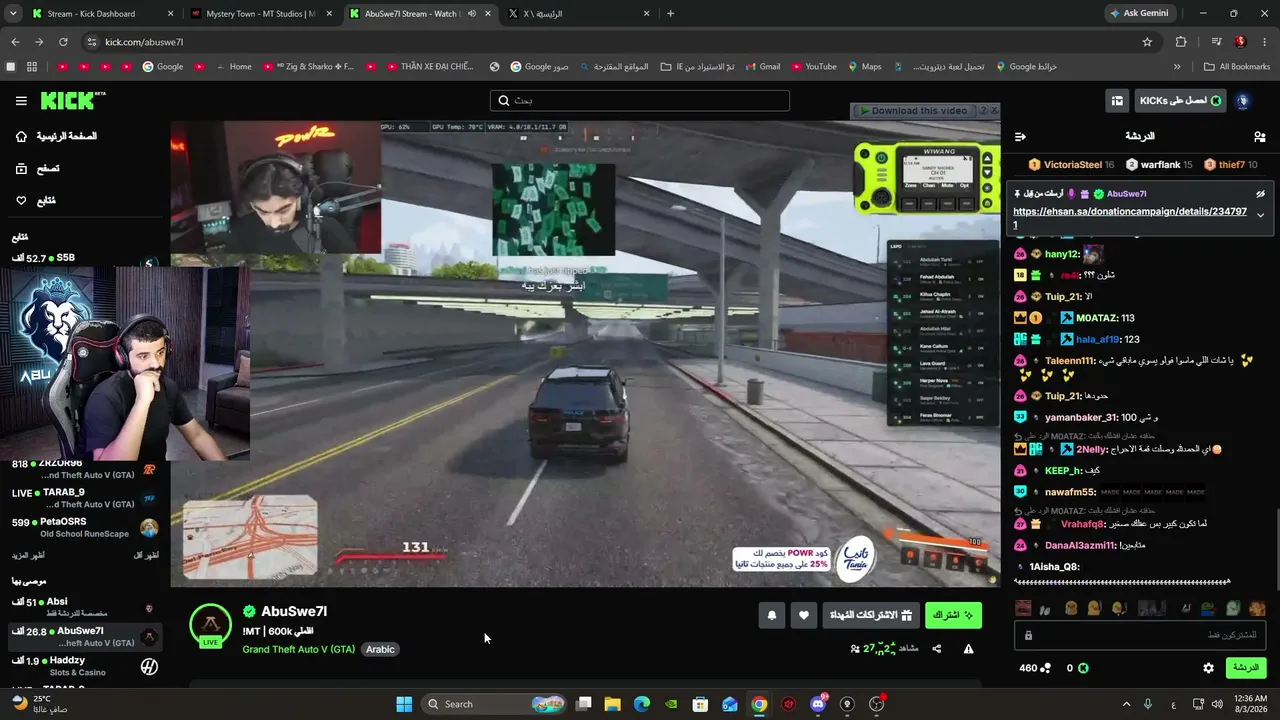
Task: Open File Explorer from the taskbar
Action: pos(613,704)
